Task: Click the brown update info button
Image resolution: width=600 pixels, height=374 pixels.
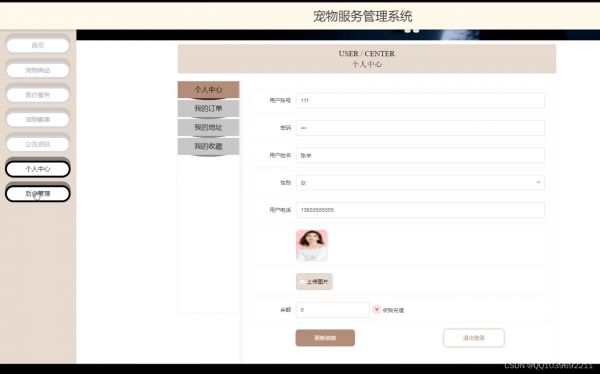Action: click(325, 338)
